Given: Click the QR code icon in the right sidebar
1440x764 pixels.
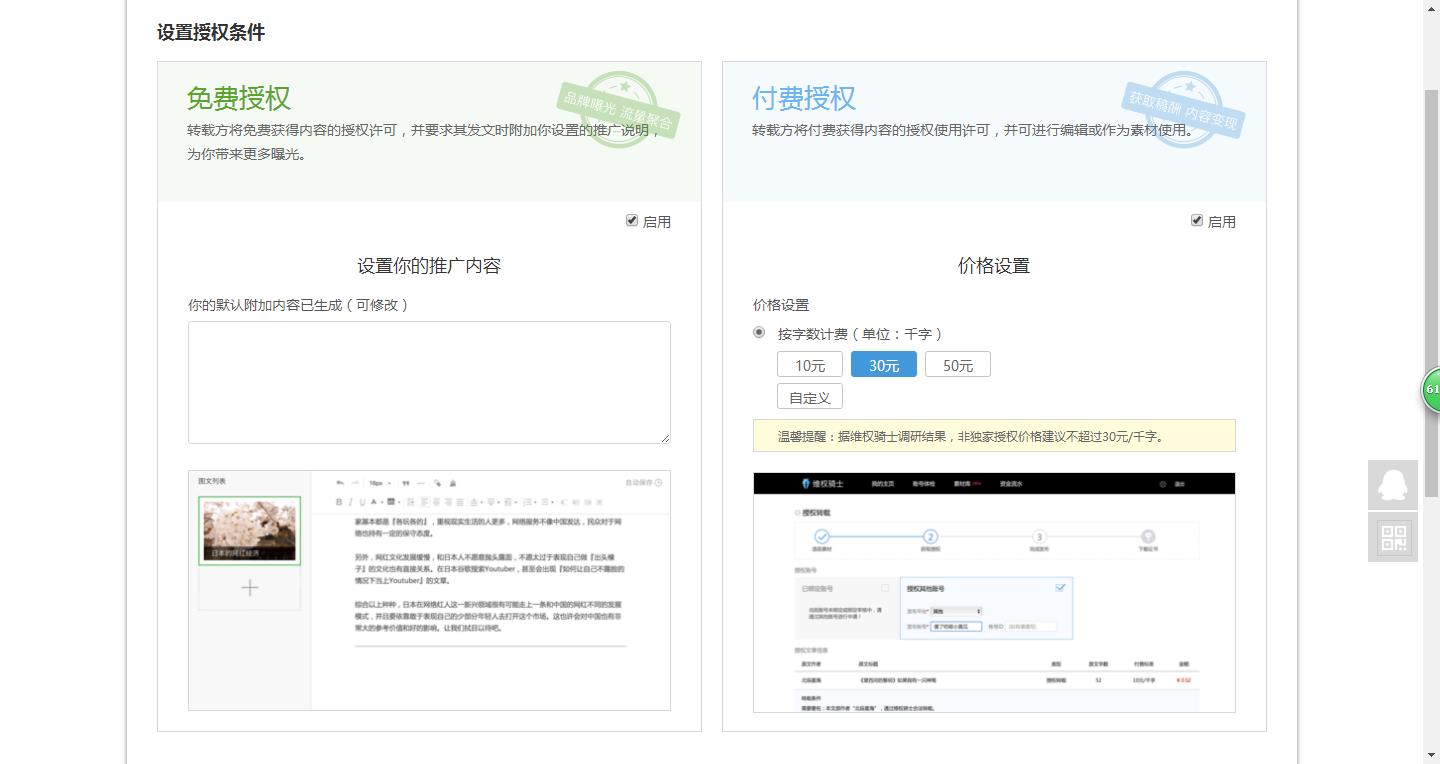Looking at the screenshot, I should click(1392, 537).
